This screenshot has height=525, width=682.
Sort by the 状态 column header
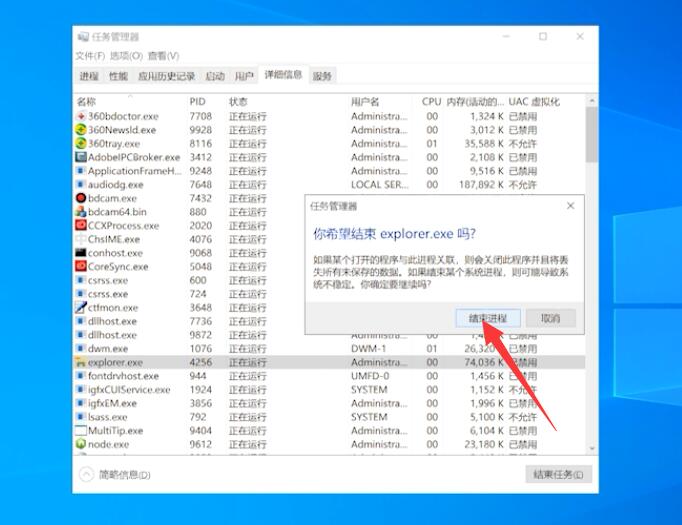pos(287,102)
